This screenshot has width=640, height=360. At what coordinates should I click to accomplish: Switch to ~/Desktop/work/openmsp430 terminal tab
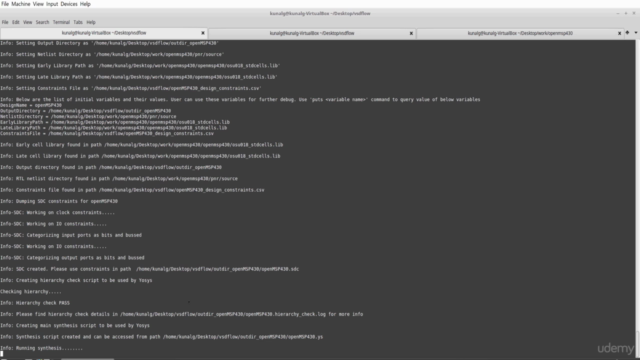point(520,33)
